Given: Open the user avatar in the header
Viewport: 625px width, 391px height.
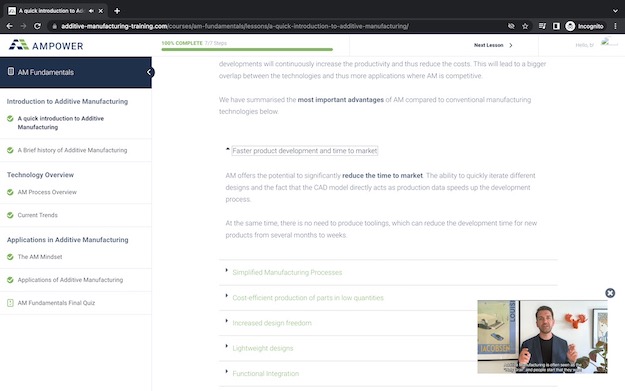Looking at the screenshot, I should pyautogui.click(x=609, y=42).
